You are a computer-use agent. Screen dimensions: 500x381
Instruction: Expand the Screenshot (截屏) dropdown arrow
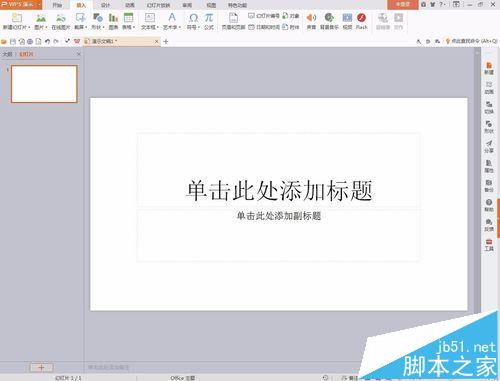click(x=86, y=27)
